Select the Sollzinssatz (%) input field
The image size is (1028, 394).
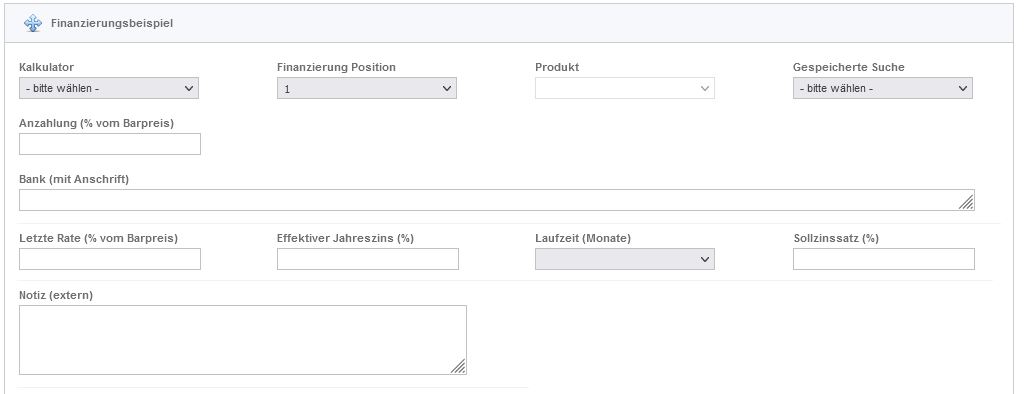point(884,259)
